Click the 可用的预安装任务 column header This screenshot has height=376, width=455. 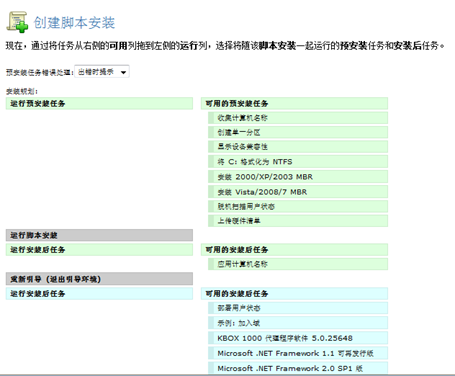click(294, 103)
